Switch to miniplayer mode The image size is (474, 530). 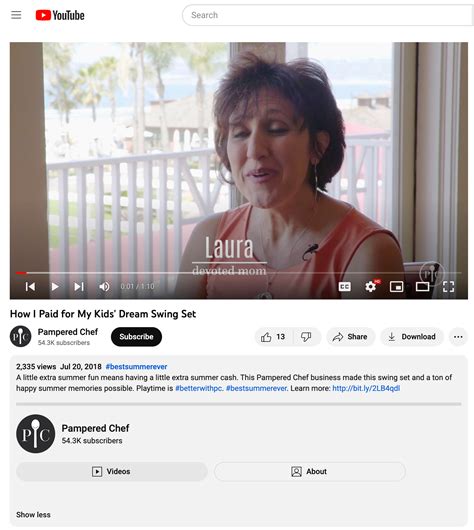pyautogui.click(x=396, y=287)
